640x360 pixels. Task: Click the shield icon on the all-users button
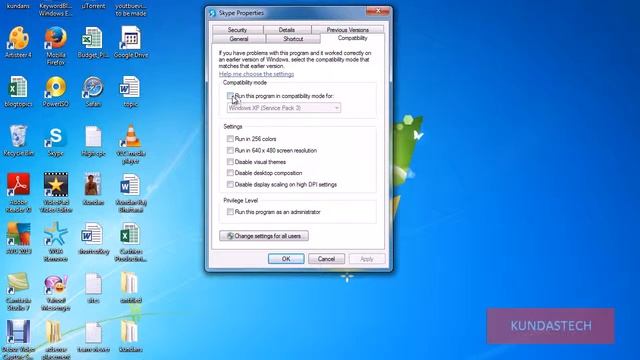(x=230, y=236)
